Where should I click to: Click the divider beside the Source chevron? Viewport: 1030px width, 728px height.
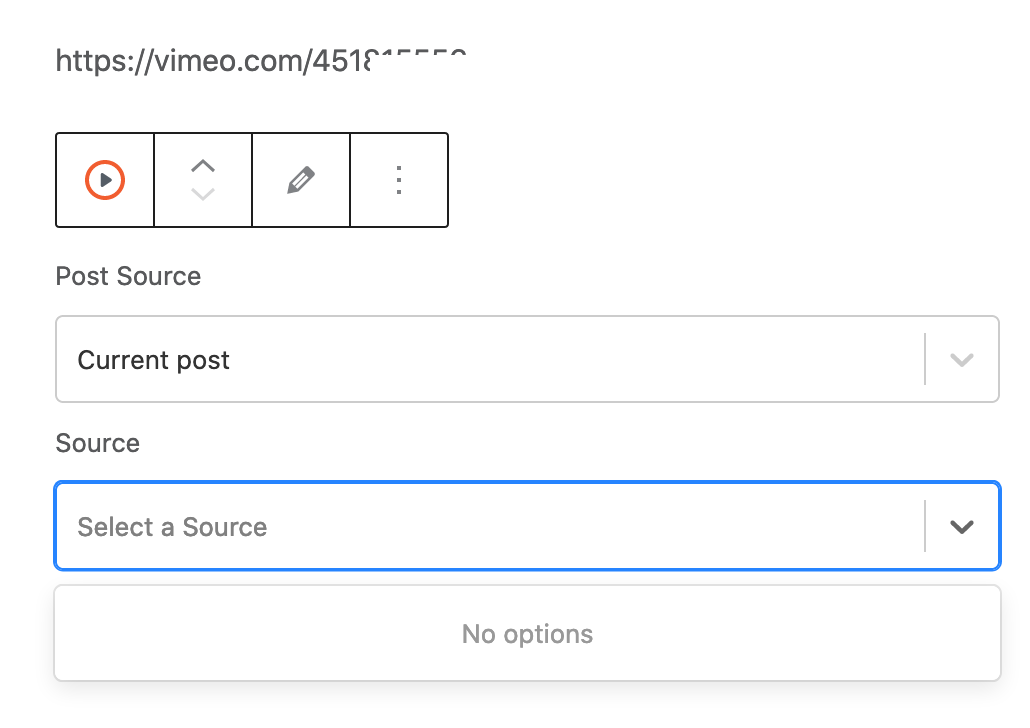coord(925,526)
